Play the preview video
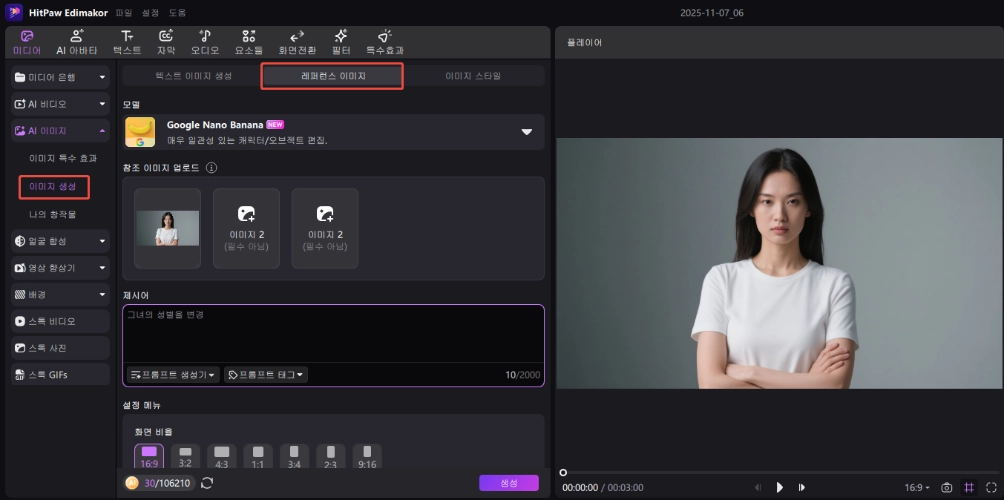This screenshot has height=500, width=1004. (779, 487)
